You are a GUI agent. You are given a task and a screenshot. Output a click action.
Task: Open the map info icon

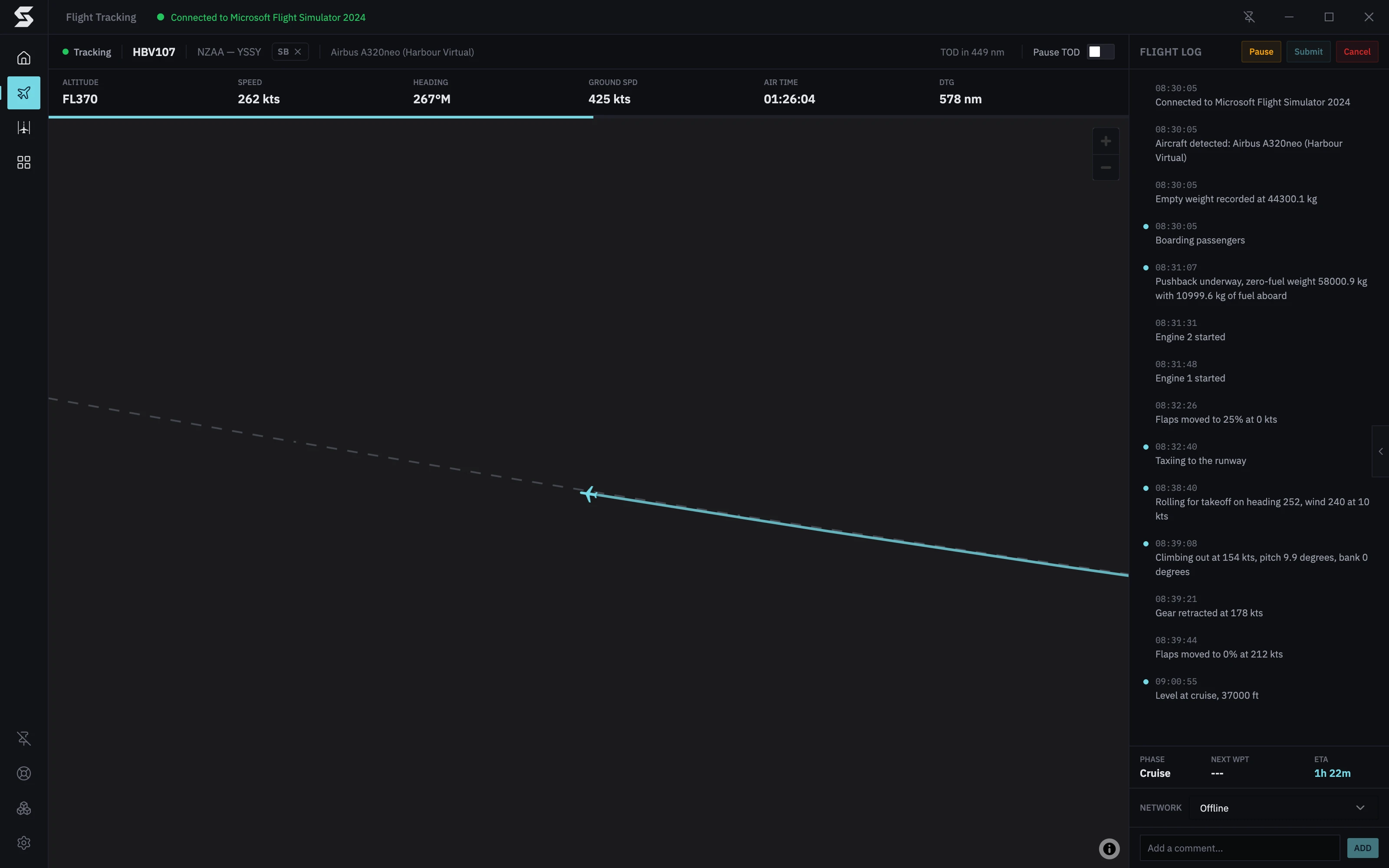pos(1109,848)
